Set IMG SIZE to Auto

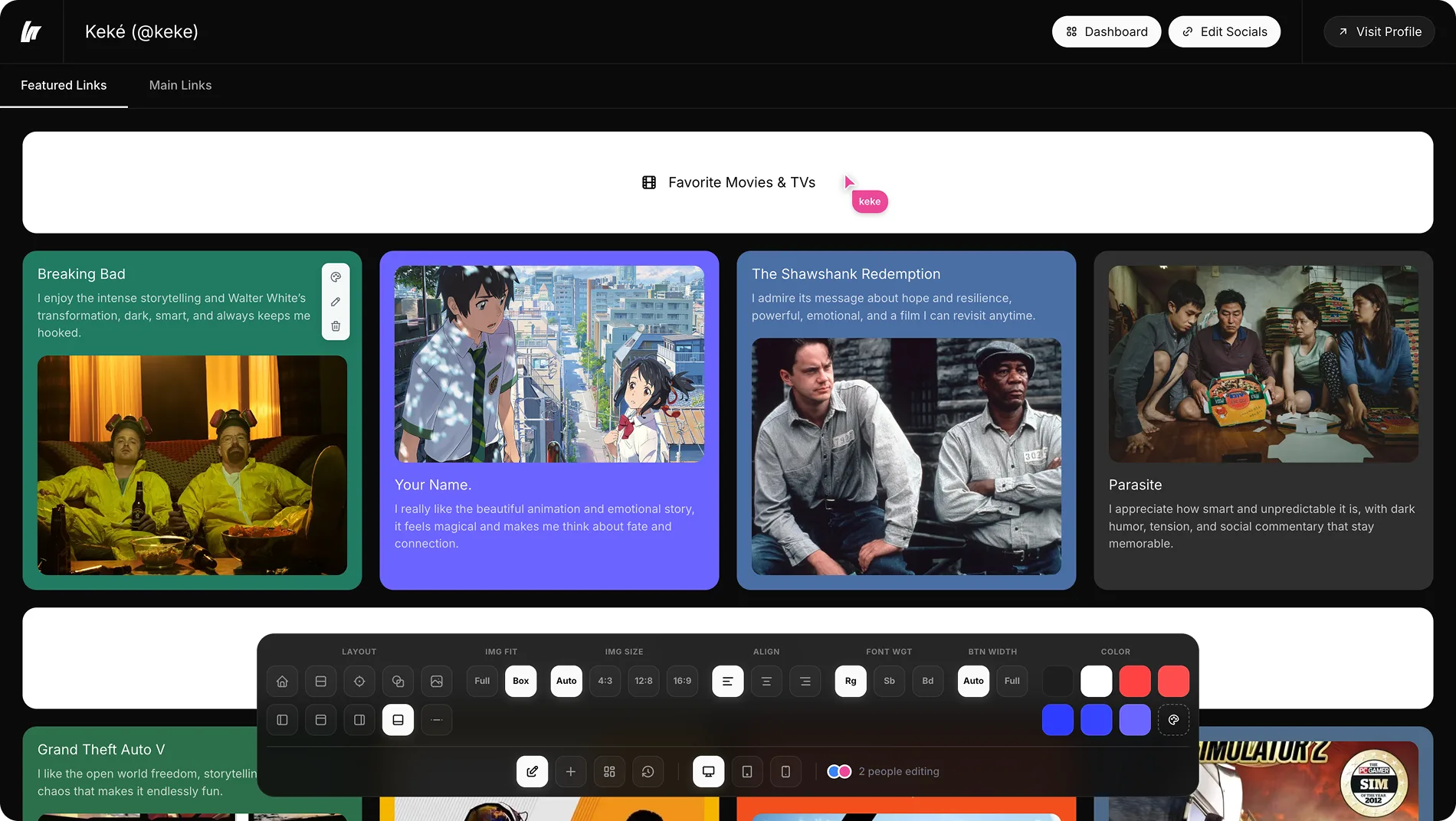pos(566,681)
